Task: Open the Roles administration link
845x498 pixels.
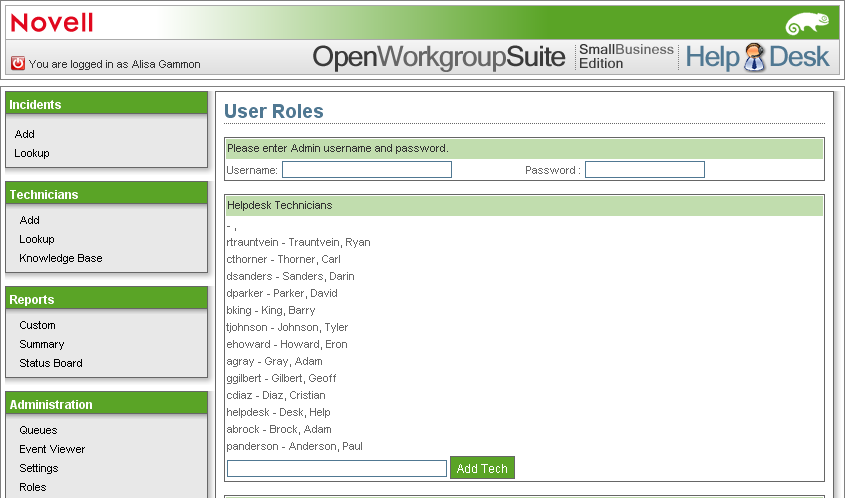Action: [x=32, y=487]
